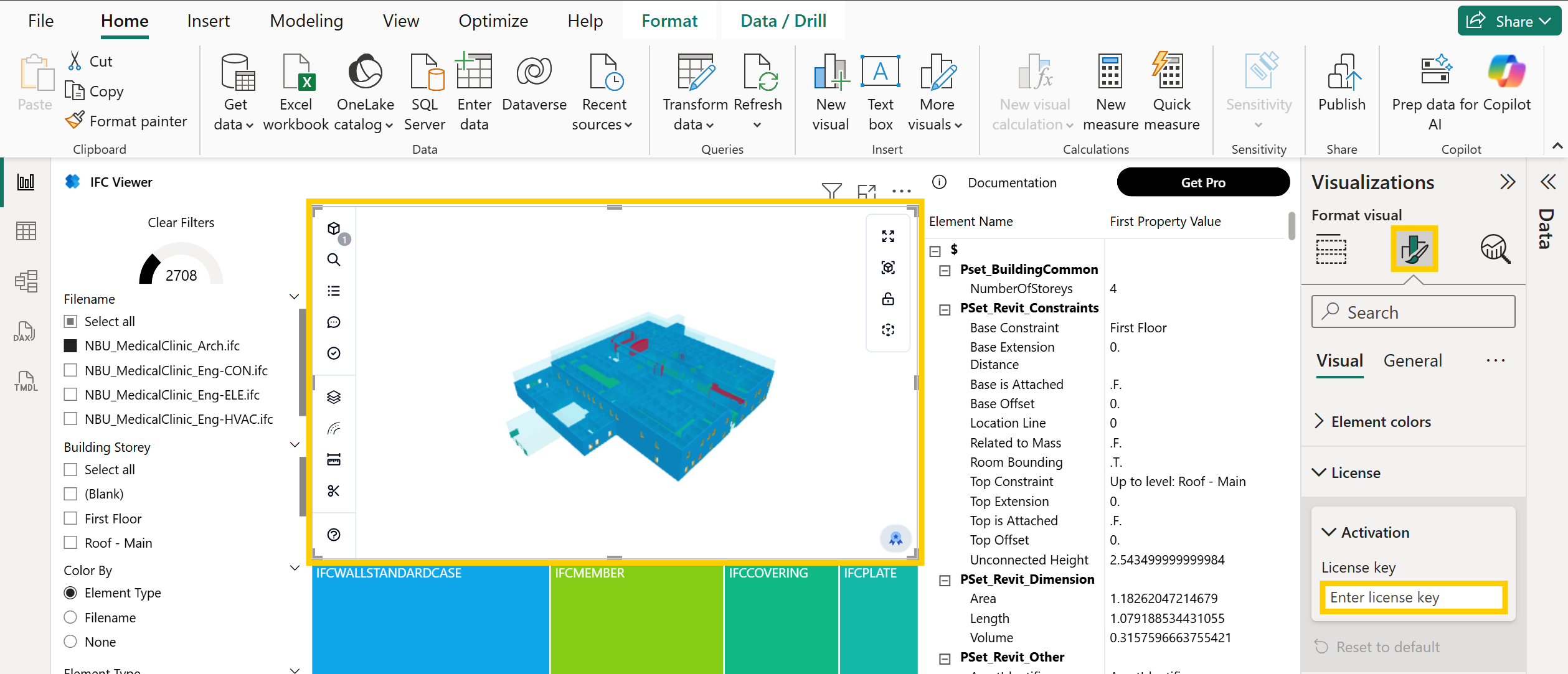The height and width of the screenshot is (674, 1568).
Task: Select the Format visual paintbrush icon
Action: pyautogui.click(x=1414, y=249)
